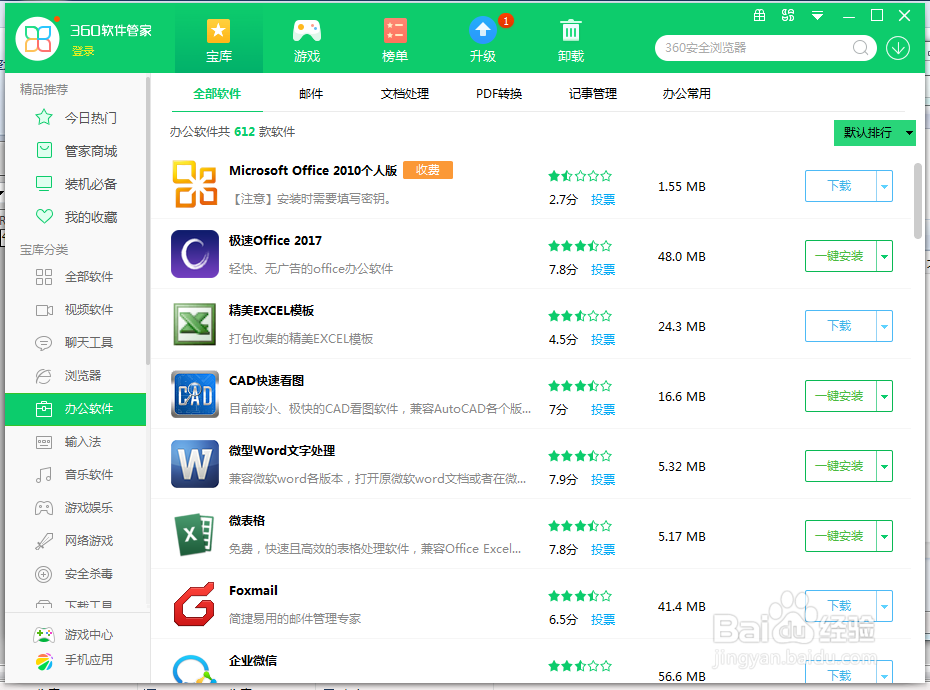One-click install CAD快速看图
This screenshot has width=930, height=690.
pyautogui.click(x=841, y=396)
